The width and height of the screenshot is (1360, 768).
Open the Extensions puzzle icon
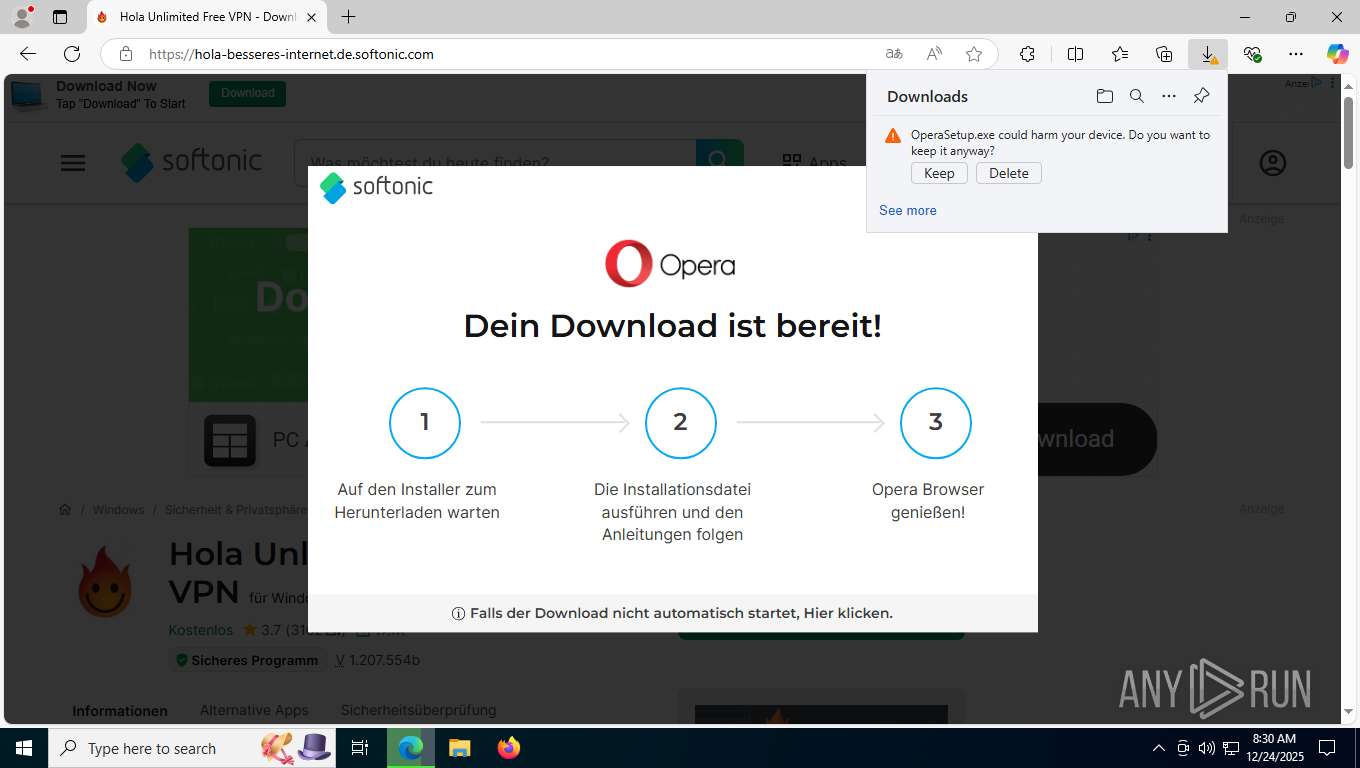click(1027, 54)
